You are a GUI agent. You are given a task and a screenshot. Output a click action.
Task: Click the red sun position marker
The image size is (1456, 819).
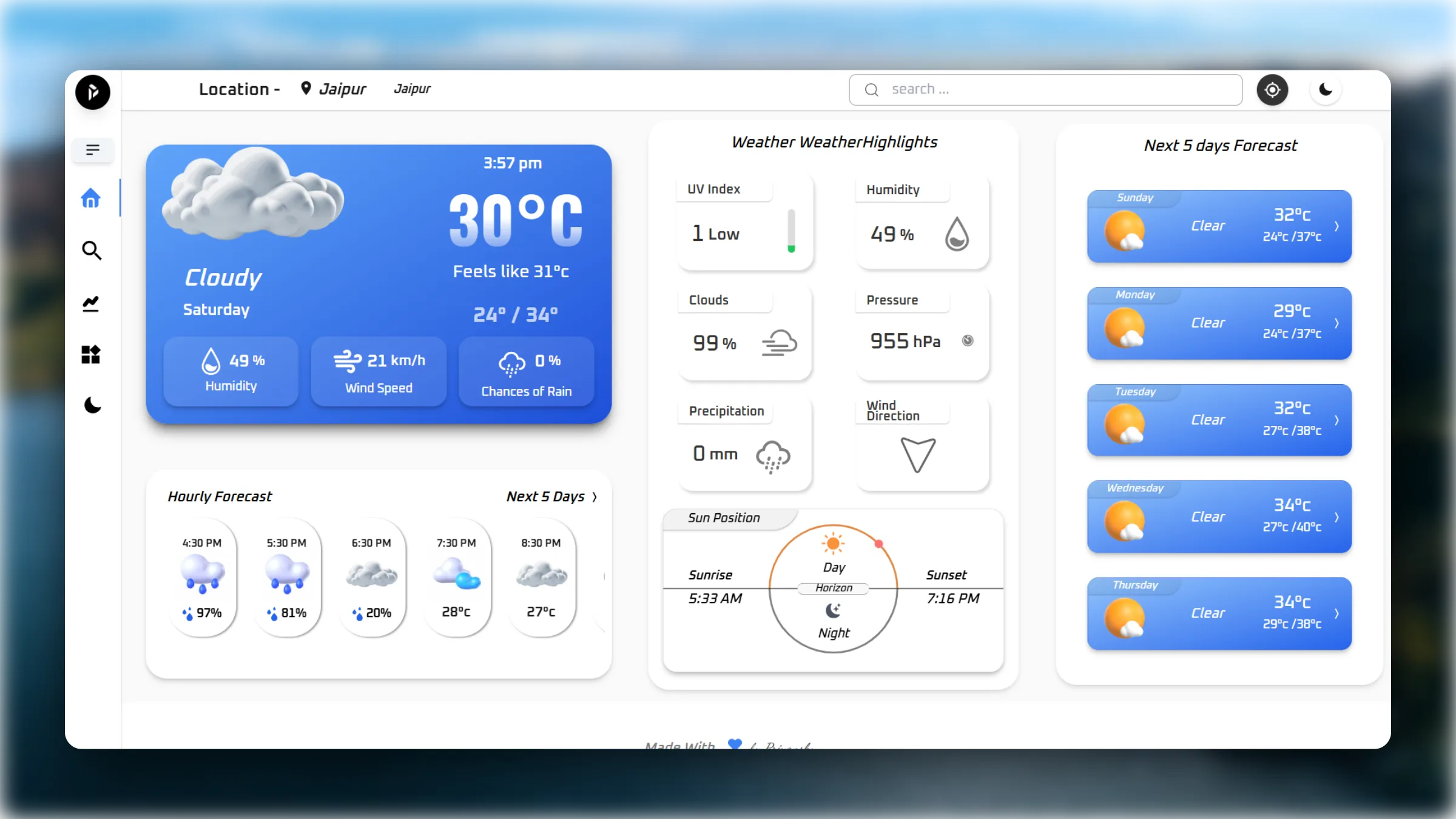click(879, 544)
